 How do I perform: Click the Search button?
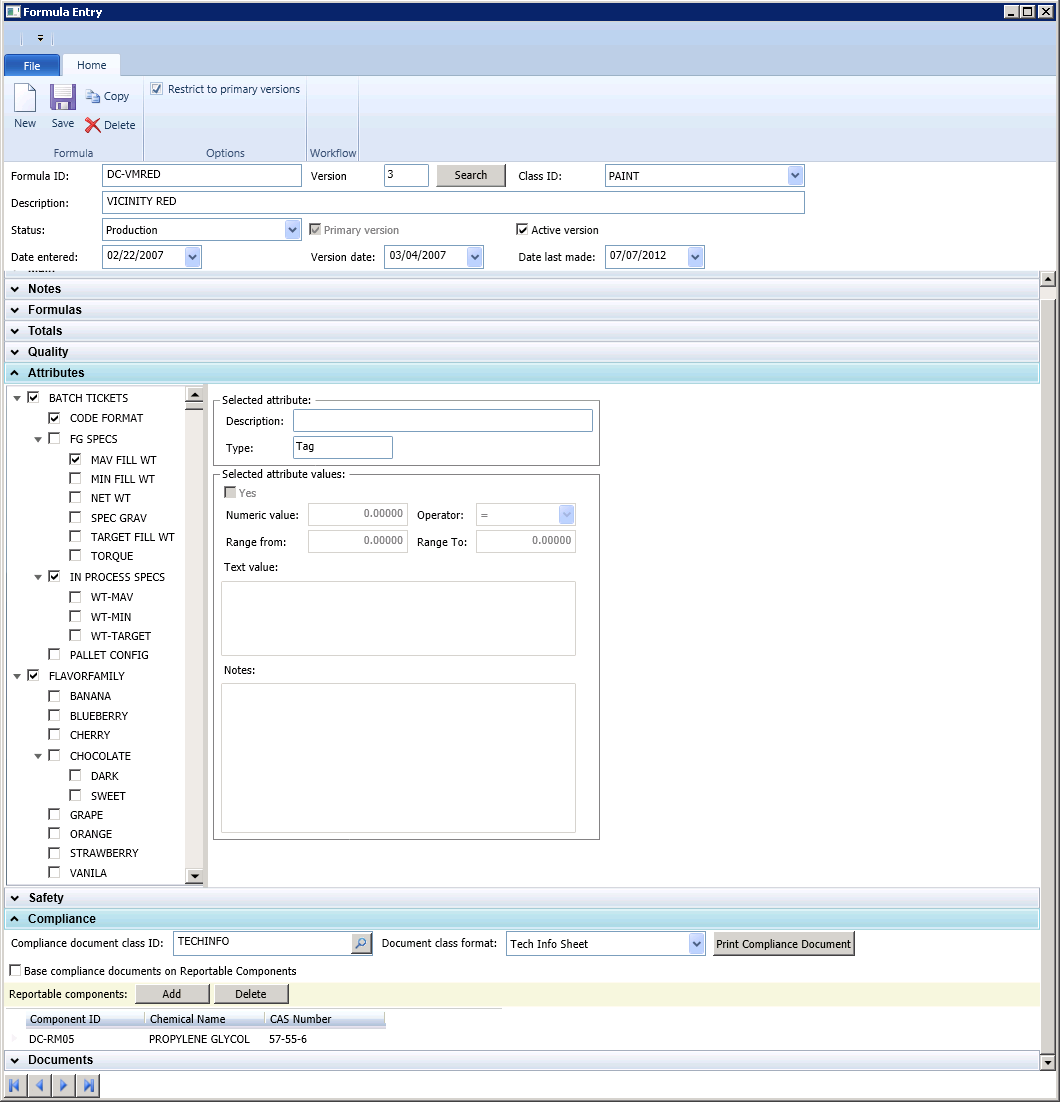tap(470, 175)
